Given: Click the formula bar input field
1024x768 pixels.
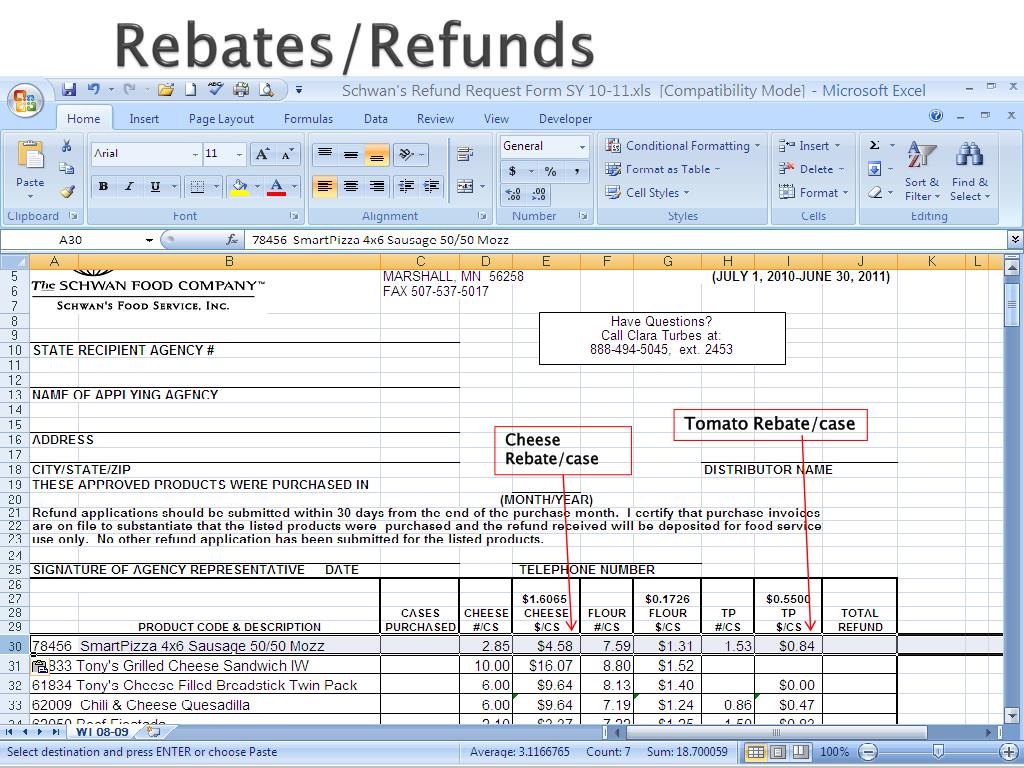Looking at the screenshot, I should tap(625, 240).
